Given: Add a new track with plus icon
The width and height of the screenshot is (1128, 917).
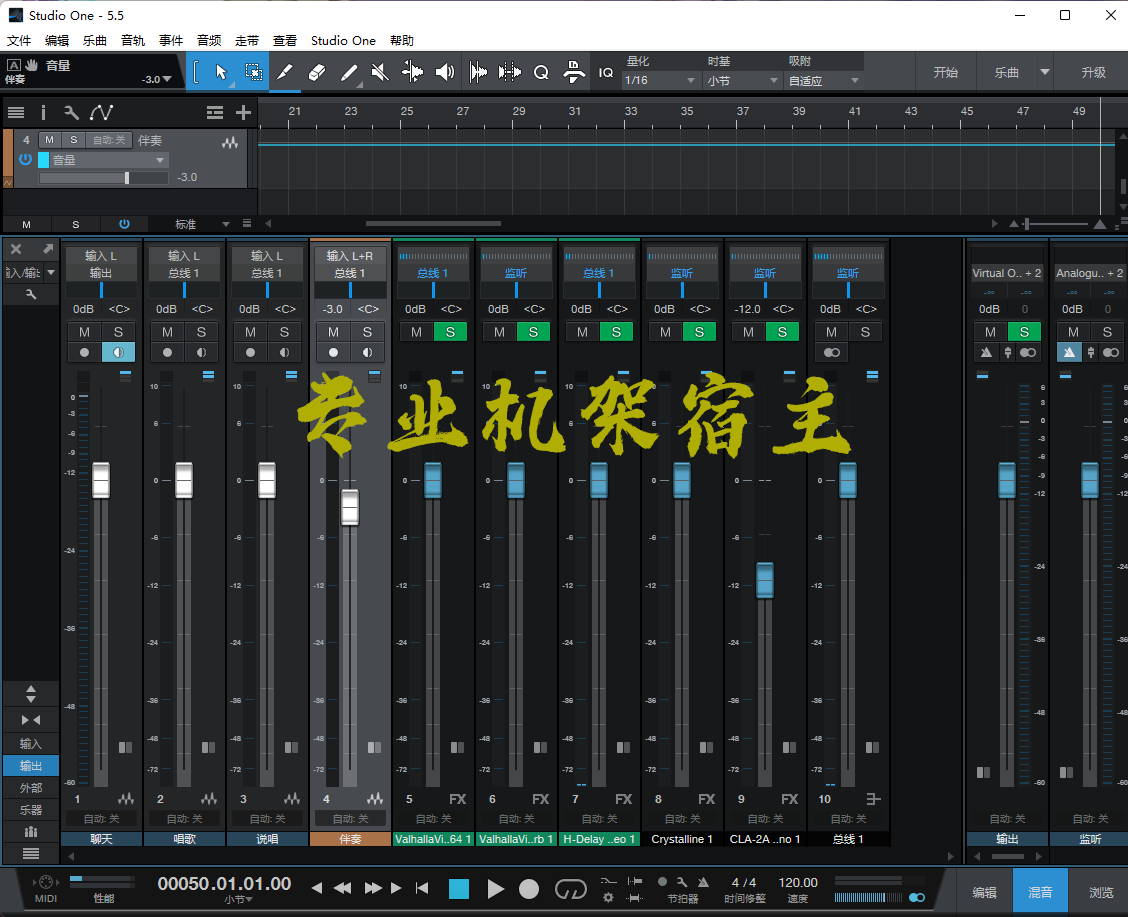Looking at the screenshot, I should click(x=243, y=112).
